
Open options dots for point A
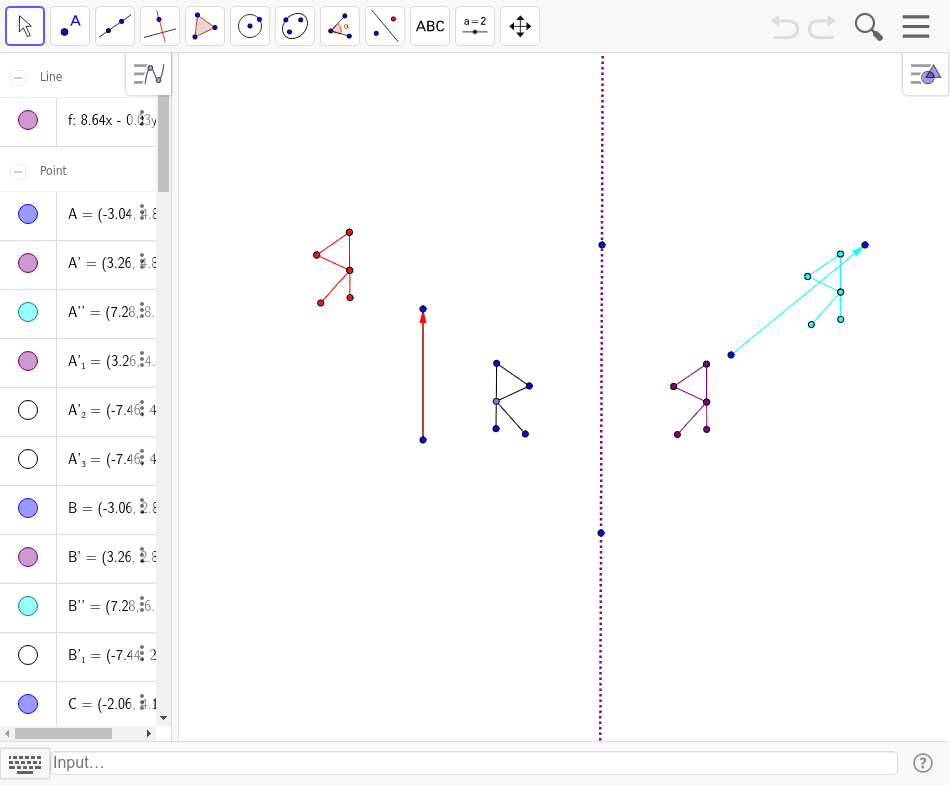pyautogui.click(x=142, y=213)
